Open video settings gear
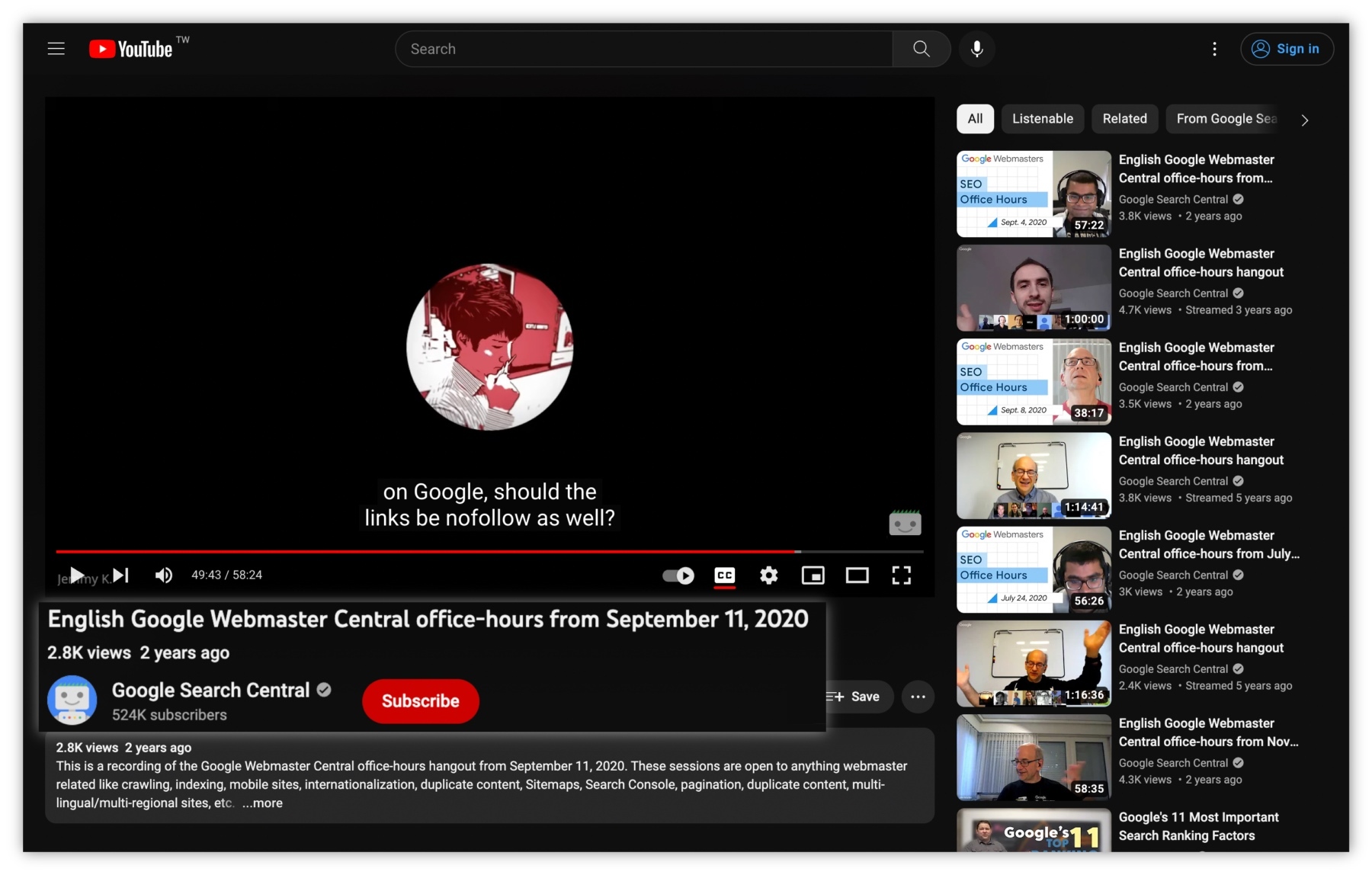 click(768, 575)
